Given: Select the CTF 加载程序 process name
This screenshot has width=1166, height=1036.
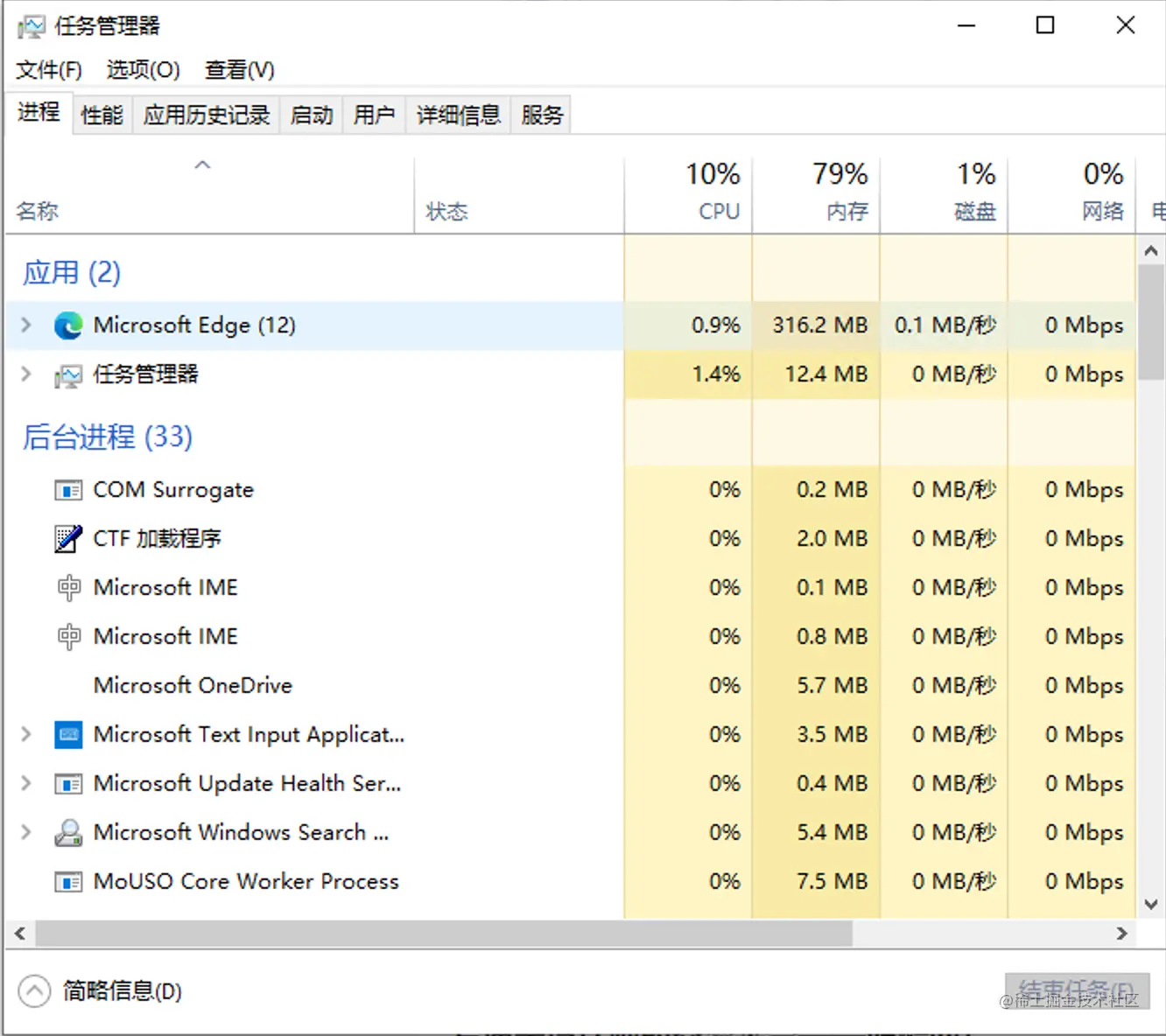Looking at the screenshot, I should [158, 539].
